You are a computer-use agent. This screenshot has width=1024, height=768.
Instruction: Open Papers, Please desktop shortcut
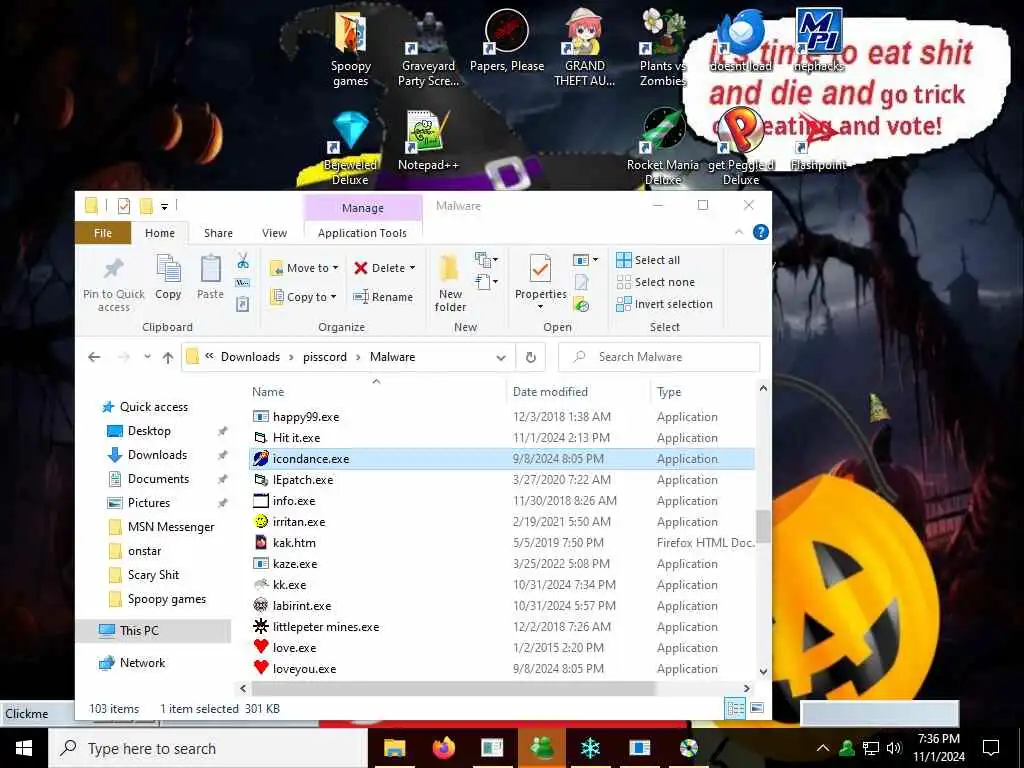tap(507, 40)
